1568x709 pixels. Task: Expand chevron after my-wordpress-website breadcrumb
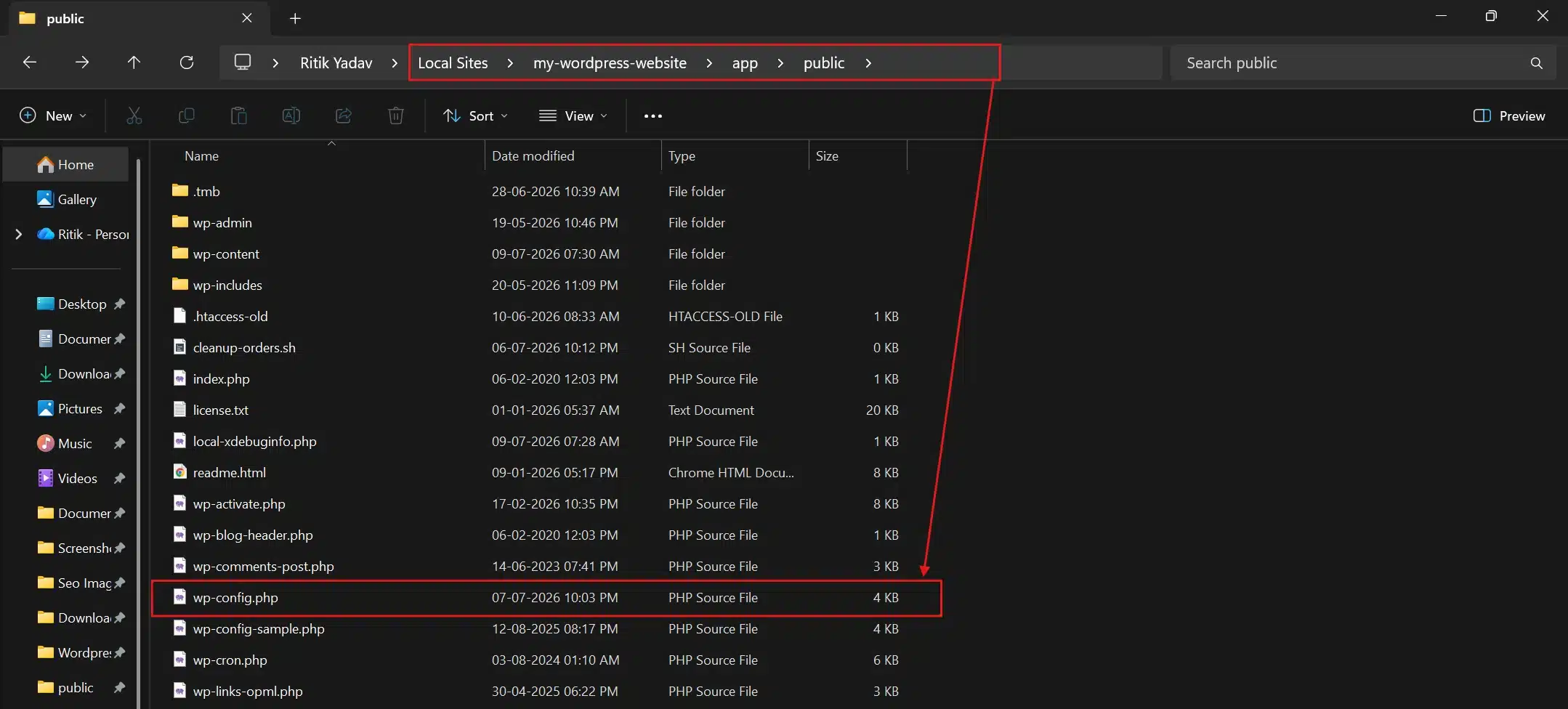pyautogui.click(x=709, y=63)
